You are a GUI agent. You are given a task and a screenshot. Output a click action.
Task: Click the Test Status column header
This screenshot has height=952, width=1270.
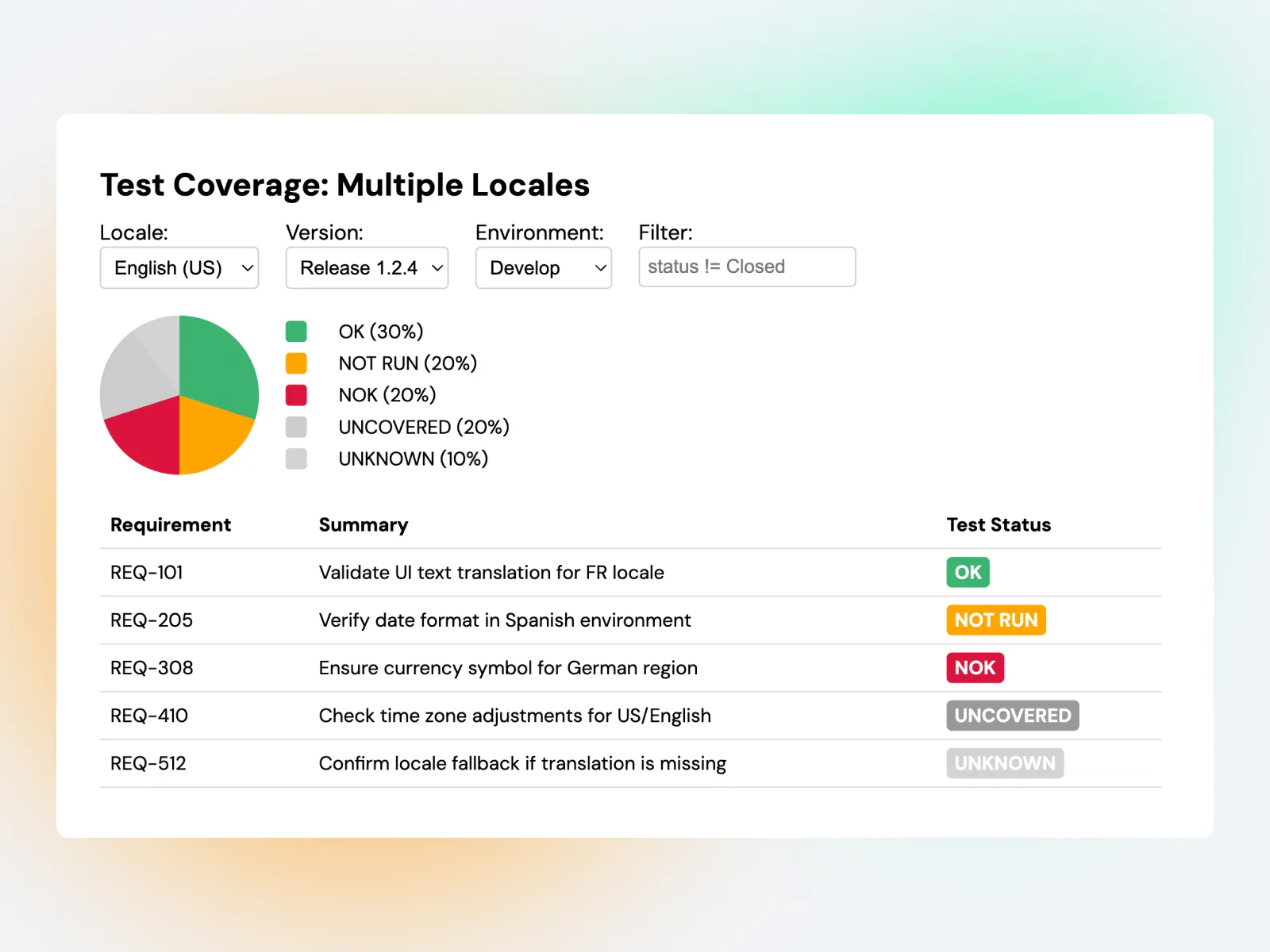[998, 524]
